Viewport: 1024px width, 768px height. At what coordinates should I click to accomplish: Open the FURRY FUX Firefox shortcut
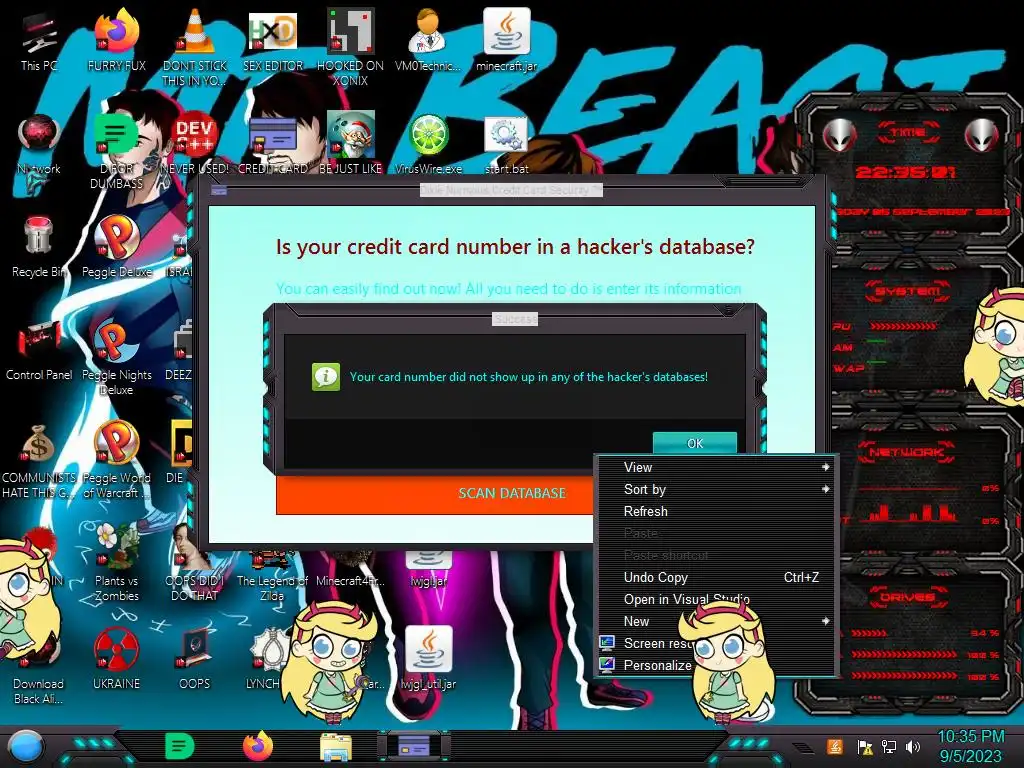116,41
